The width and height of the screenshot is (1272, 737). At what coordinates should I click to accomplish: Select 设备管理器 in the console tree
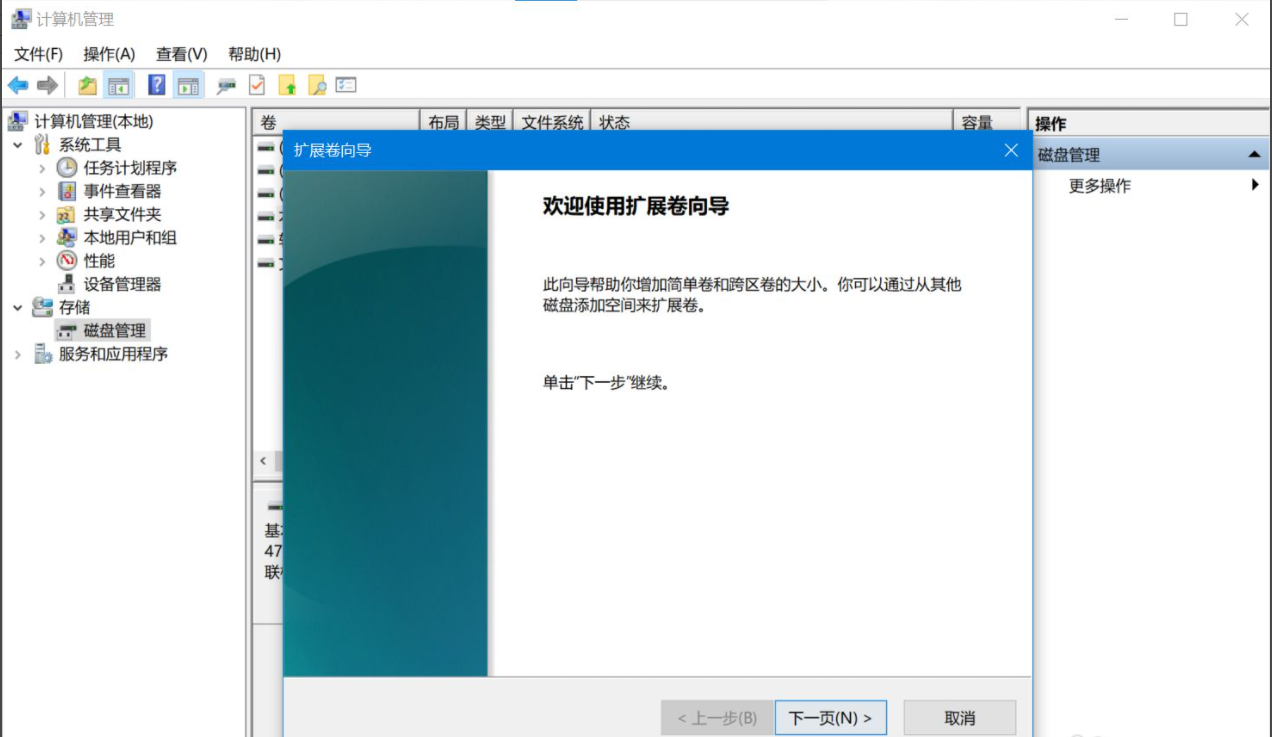122,284
